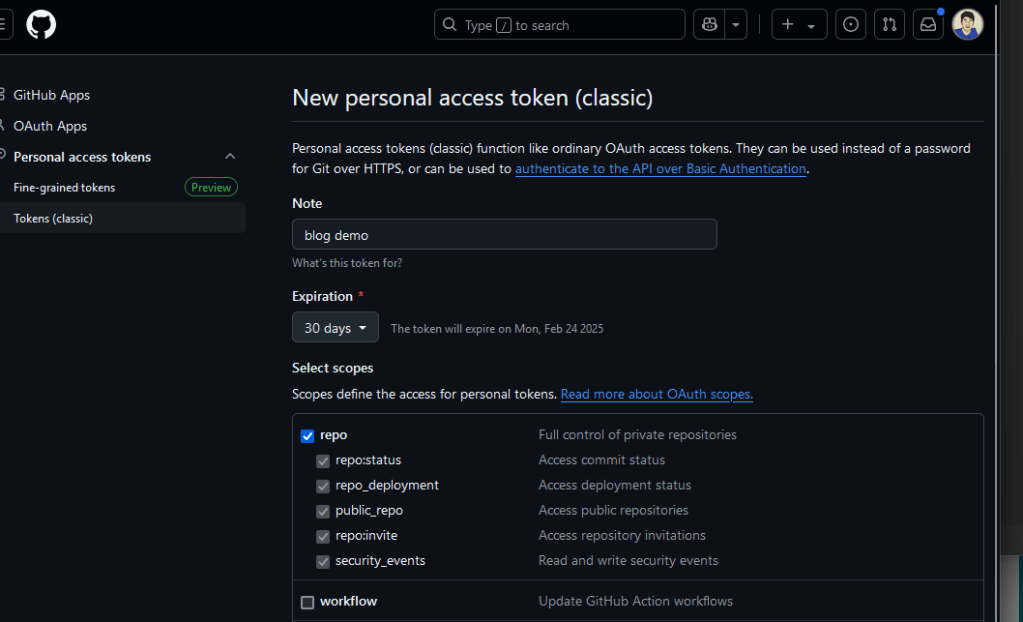Screen dimensions: 1023x622
Task: Open the 30 days expiration dropdown
Action: 335,328
